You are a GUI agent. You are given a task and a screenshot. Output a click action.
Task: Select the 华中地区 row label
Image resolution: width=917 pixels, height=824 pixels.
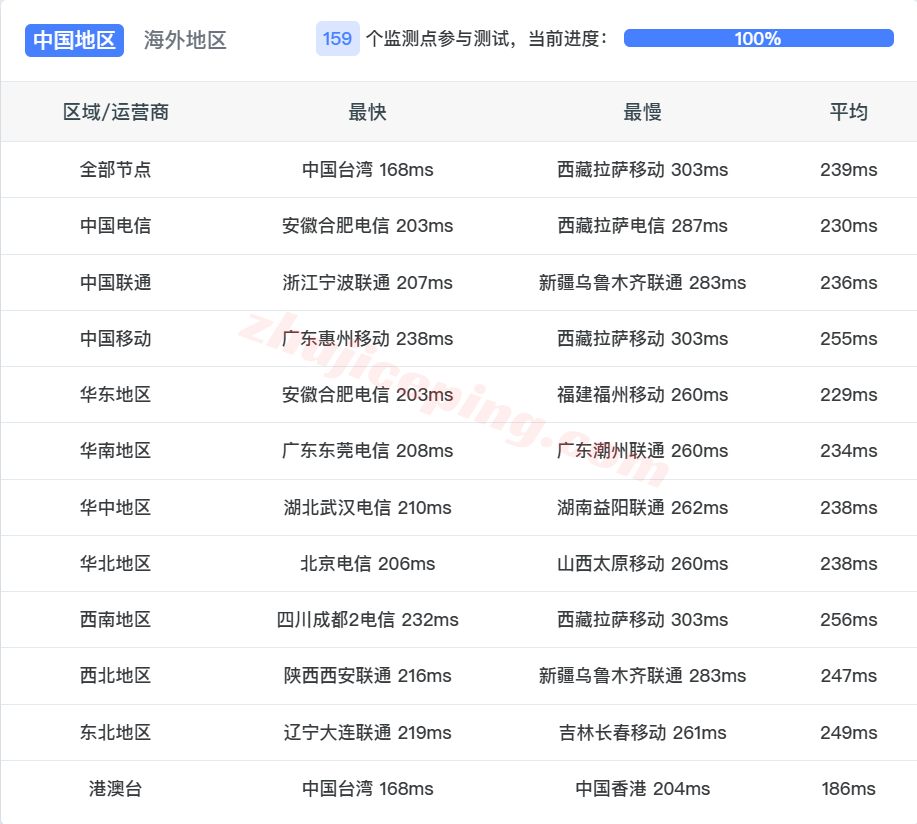pyautogui.click(x=116, y=508)
